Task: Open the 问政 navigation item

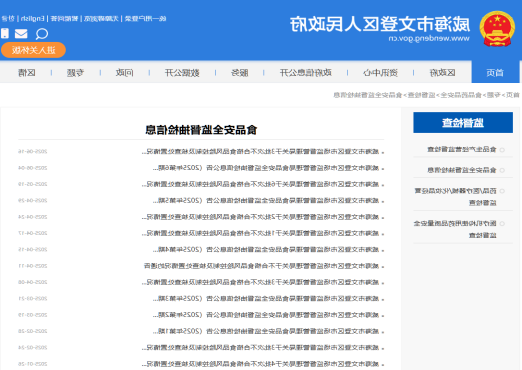Action: (125, 72)
